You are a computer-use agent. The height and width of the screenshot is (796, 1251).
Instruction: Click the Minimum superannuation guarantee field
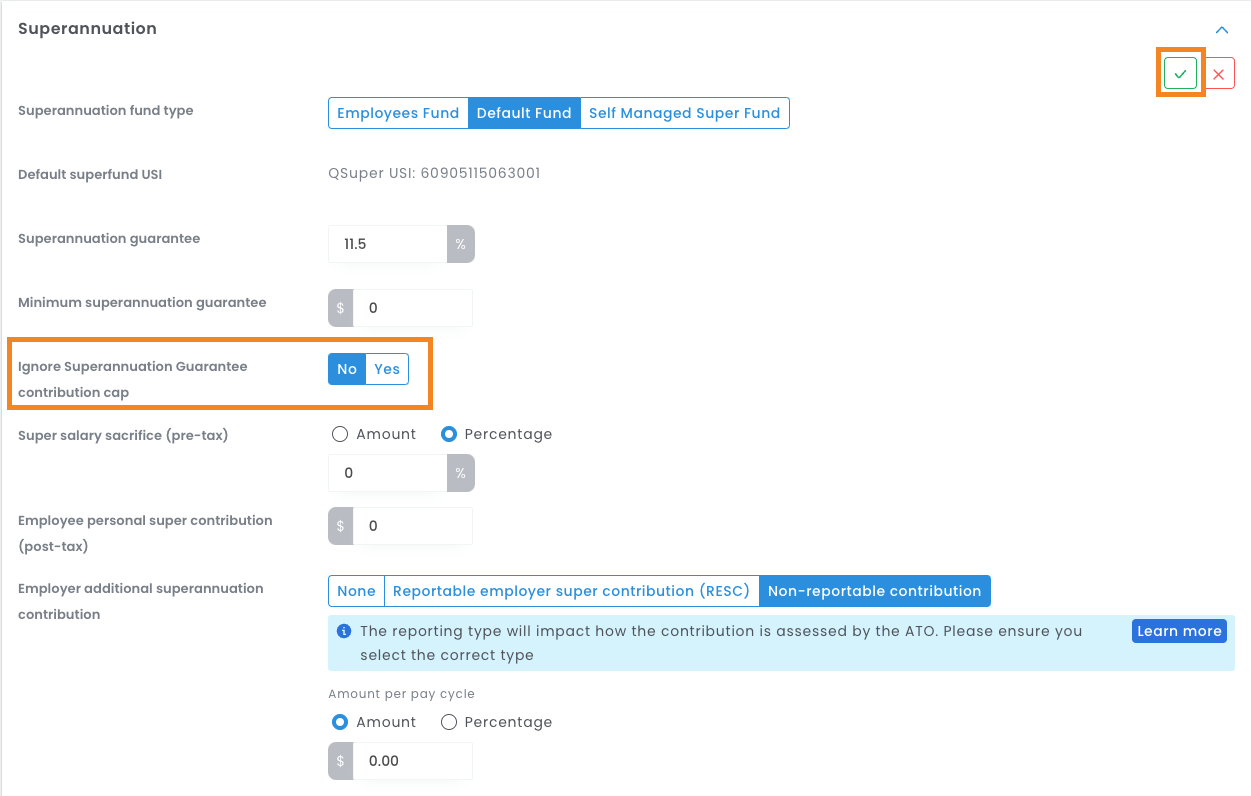(411, 308)
